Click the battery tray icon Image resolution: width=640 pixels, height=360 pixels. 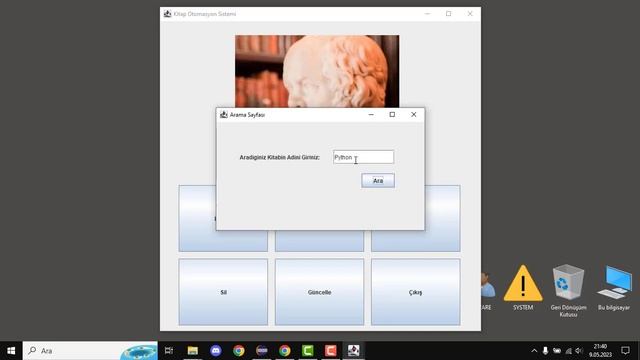pyautogui.click(x=557, y=351)
